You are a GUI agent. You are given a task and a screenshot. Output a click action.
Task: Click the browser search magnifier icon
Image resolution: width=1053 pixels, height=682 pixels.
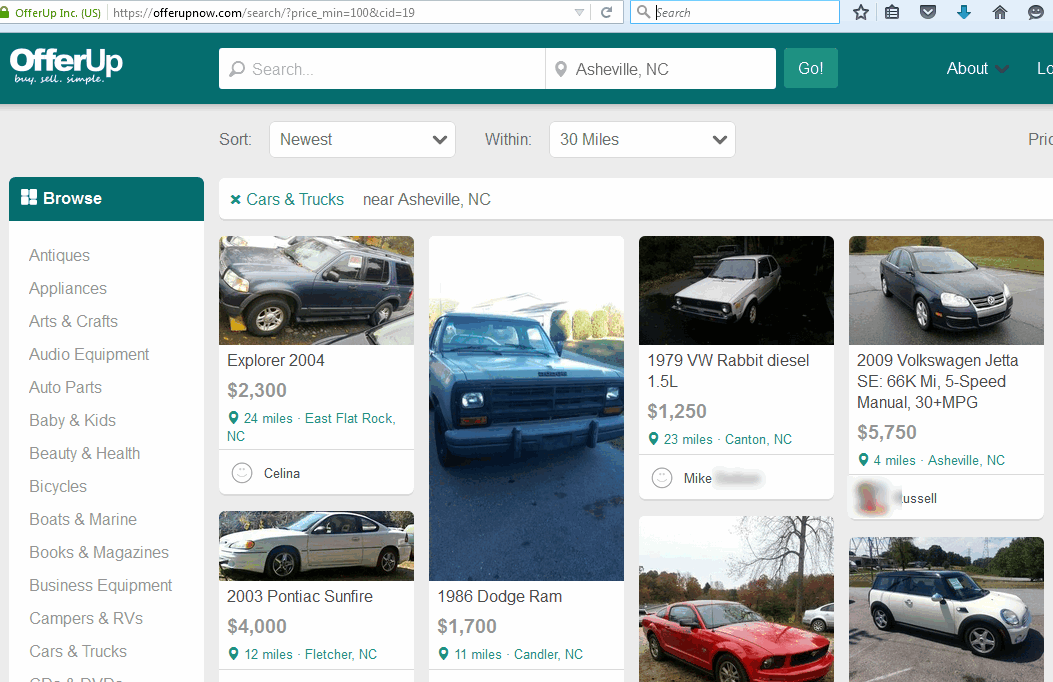pos(643,12)
